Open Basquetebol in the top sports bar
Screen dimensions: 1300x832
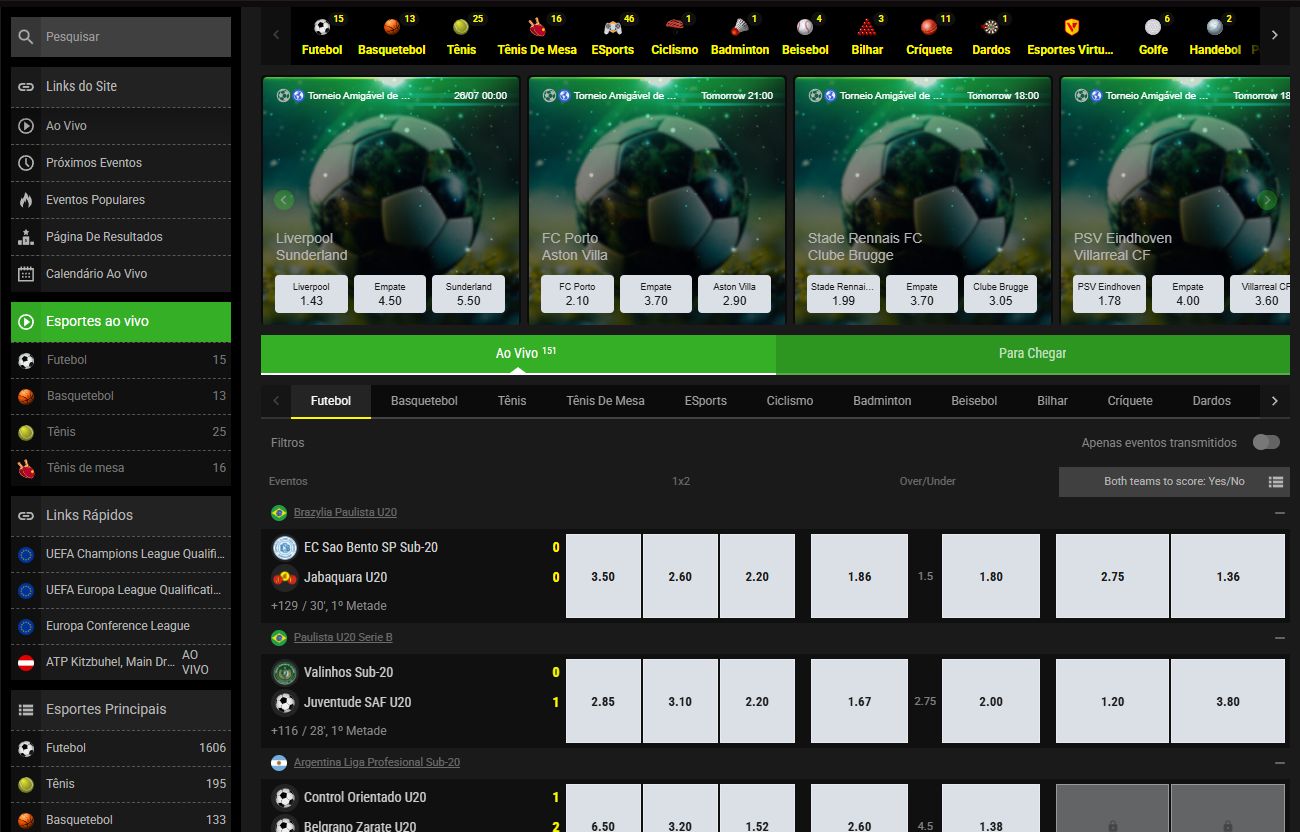[x=391, y=37]
